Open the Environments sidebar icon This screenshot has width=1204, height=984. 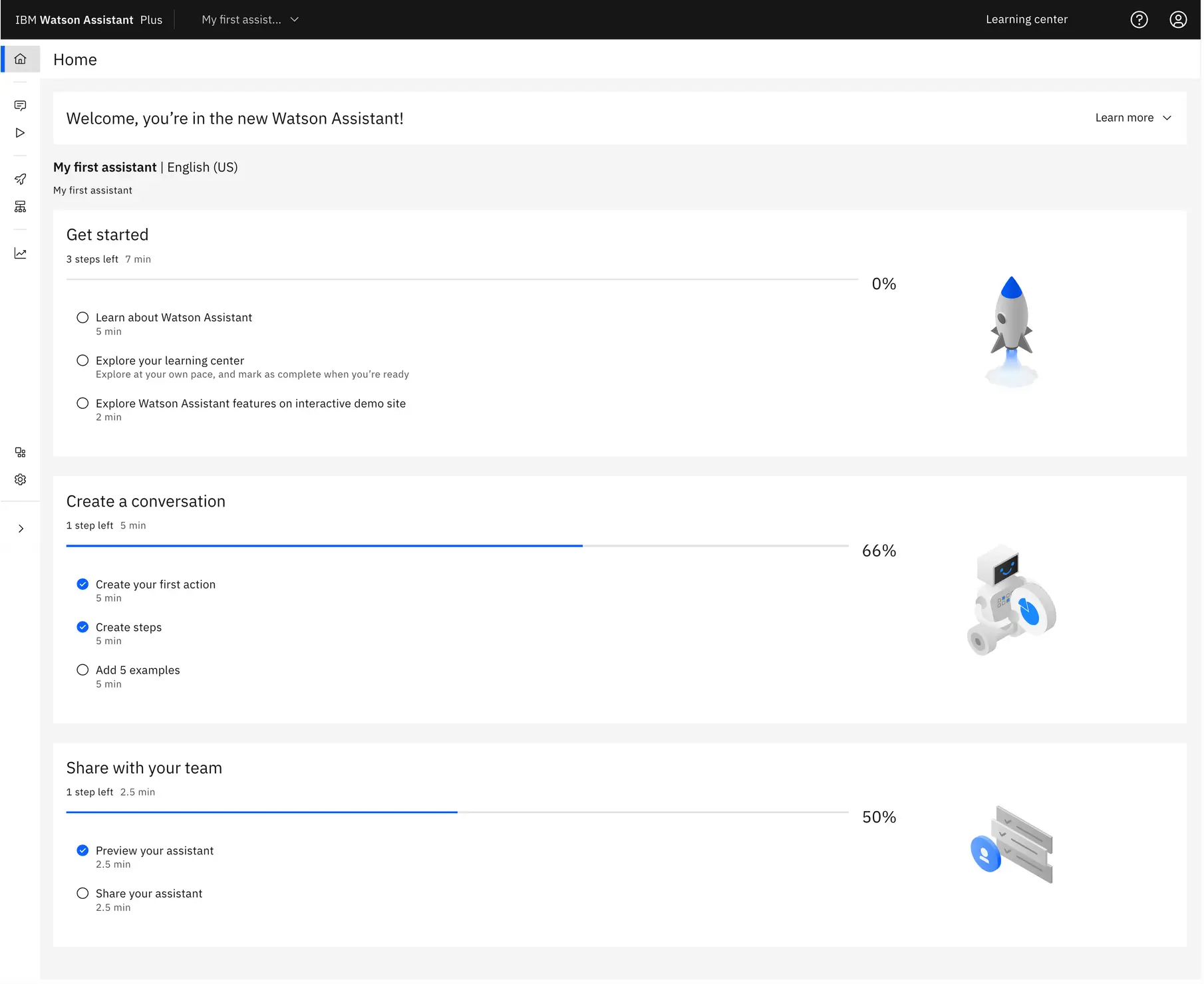tap(20, 206)
